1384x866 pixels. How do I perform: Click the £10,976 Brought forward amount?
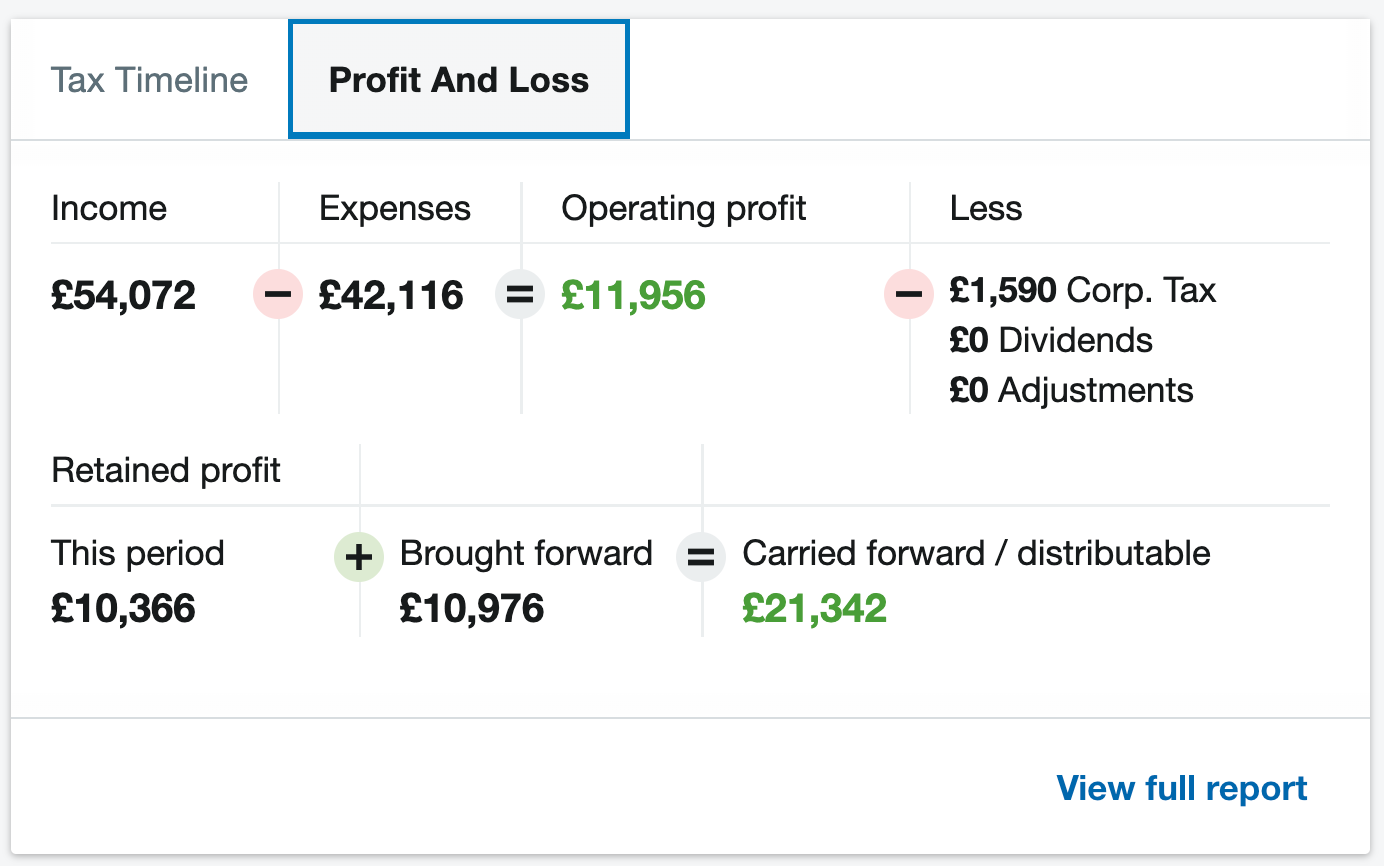472,608
